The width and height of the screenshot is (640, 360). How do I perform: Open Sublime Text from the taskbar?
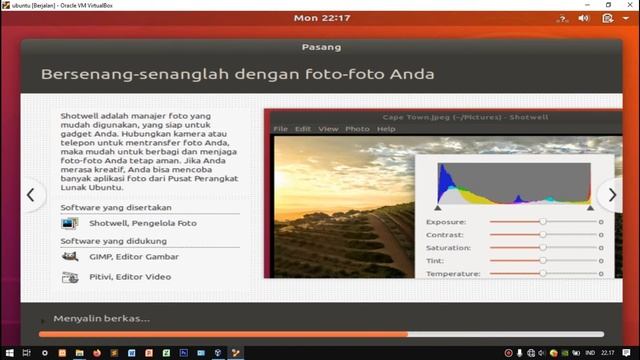tap(114, 353)
